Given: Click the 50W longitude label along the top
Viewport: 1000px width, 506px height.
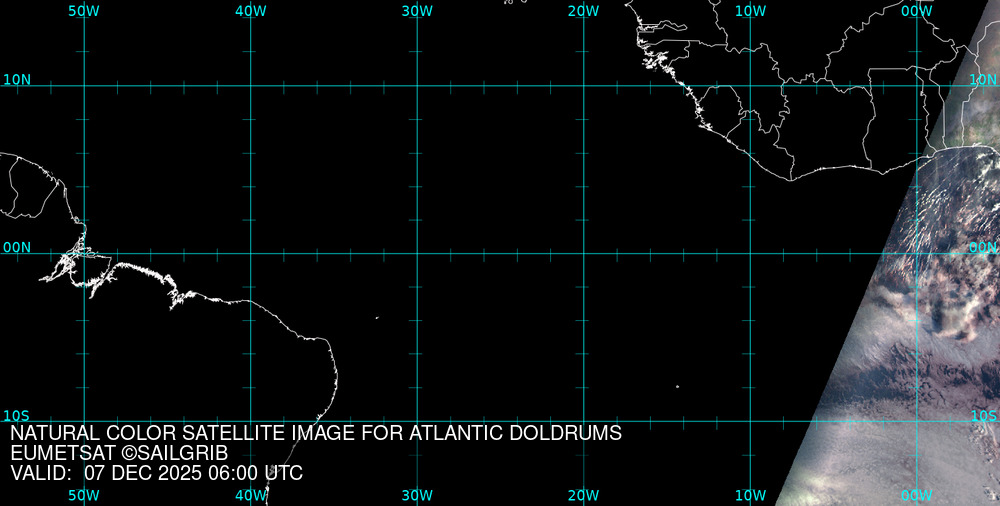Looking at the screenshot, I should click(x=84, y=11).
